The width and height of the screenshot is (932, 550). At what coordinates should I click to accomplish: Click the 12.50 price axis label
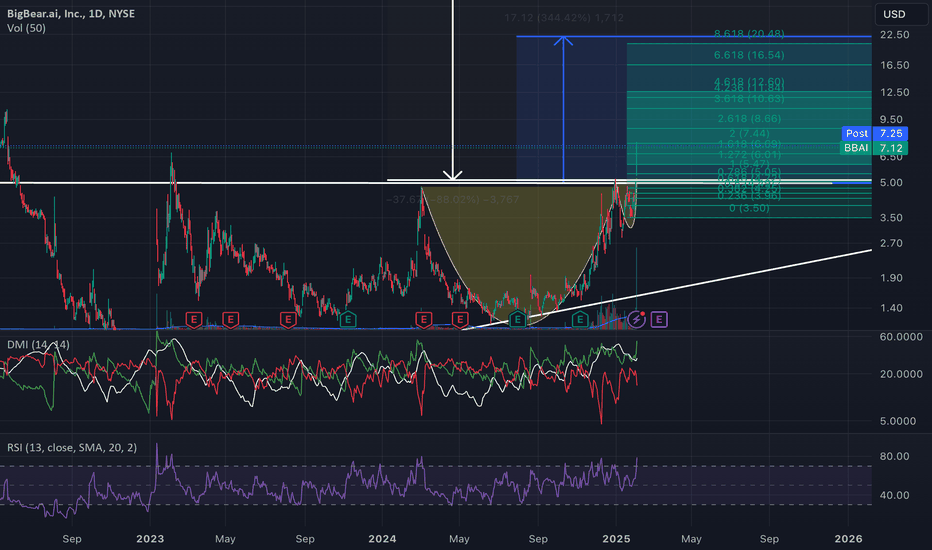(x=895, y=92)
